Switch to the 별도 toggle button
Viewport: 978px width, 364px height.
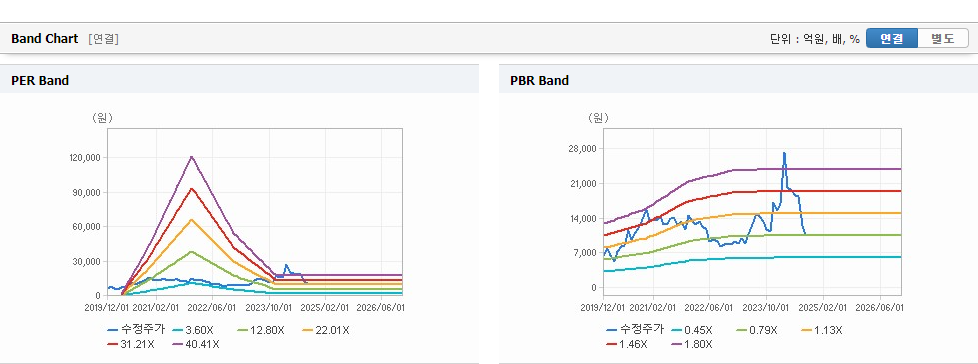(x=942, y=39)
